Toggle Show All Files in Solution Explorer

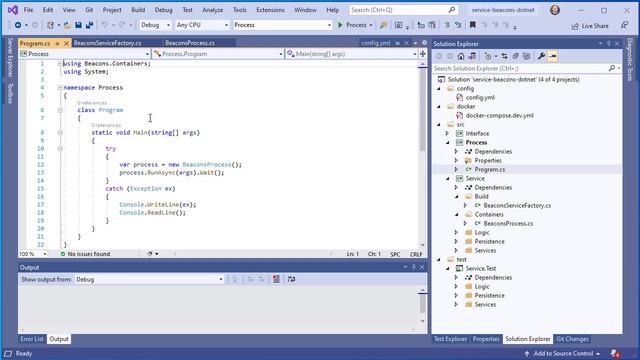click(x=527, y=56)
